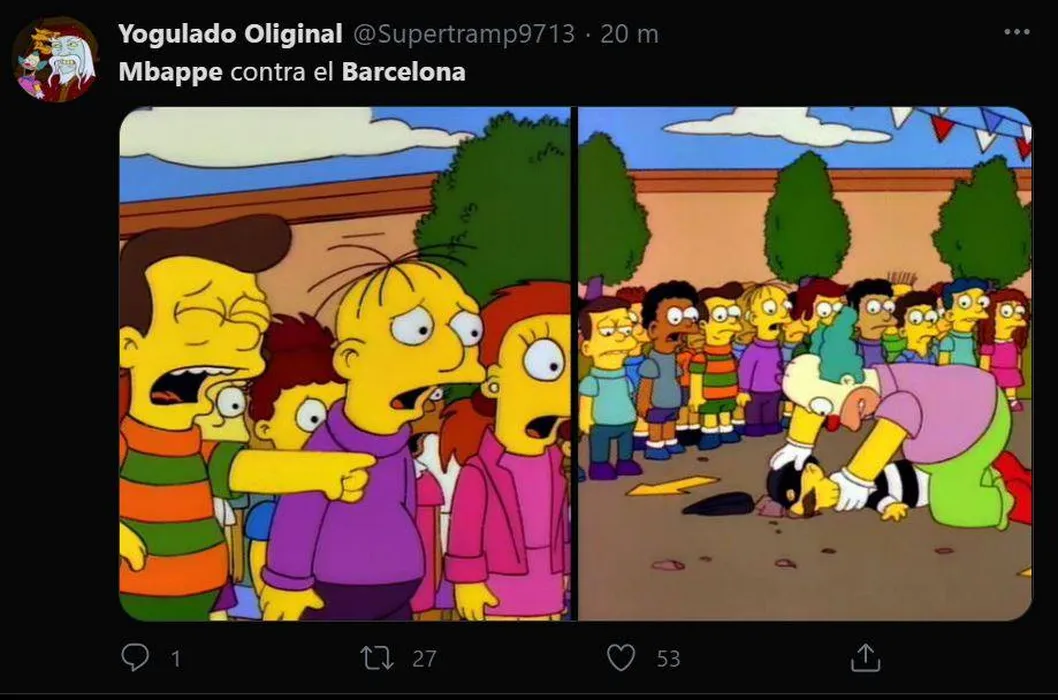This screenshot has height=700, width=1058.
Task: View the like count showing 53
Action: click(668, 658)
